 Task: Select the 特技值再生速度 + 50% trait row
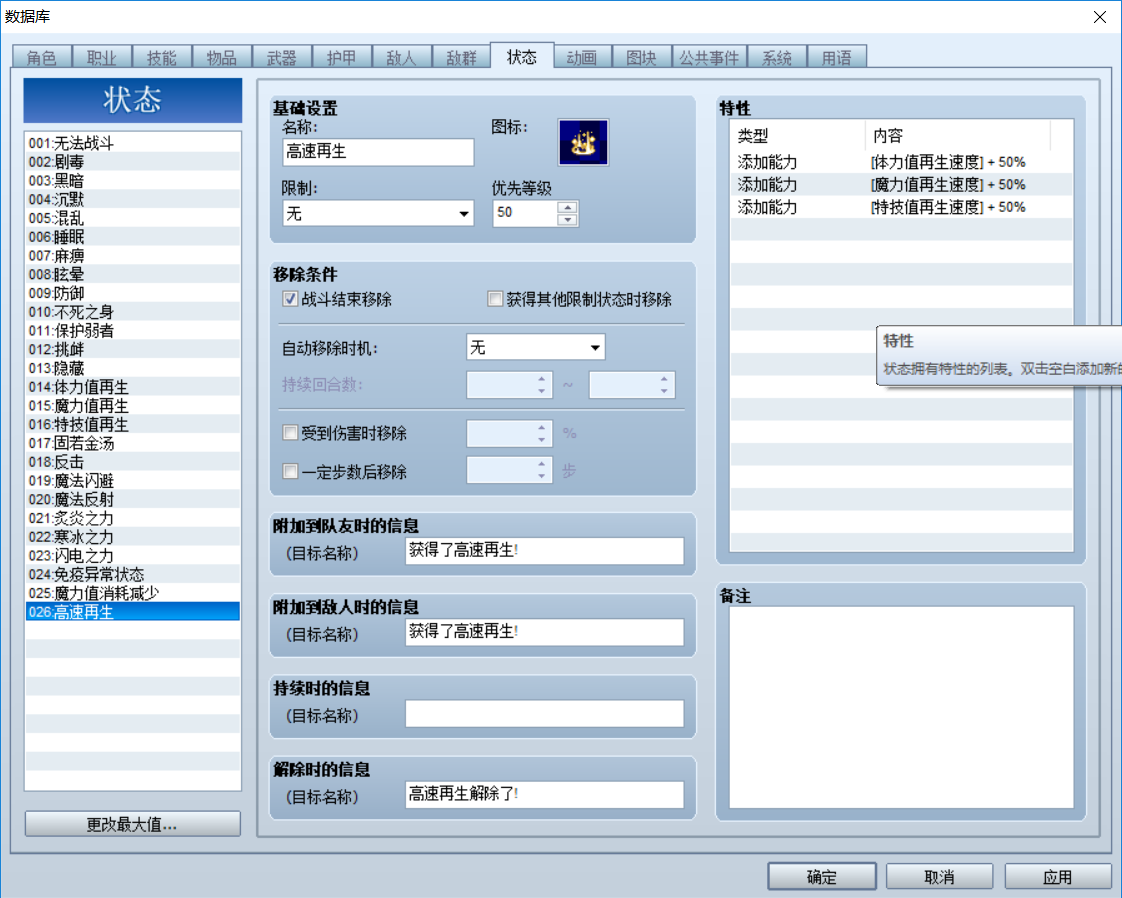point(901,208)
